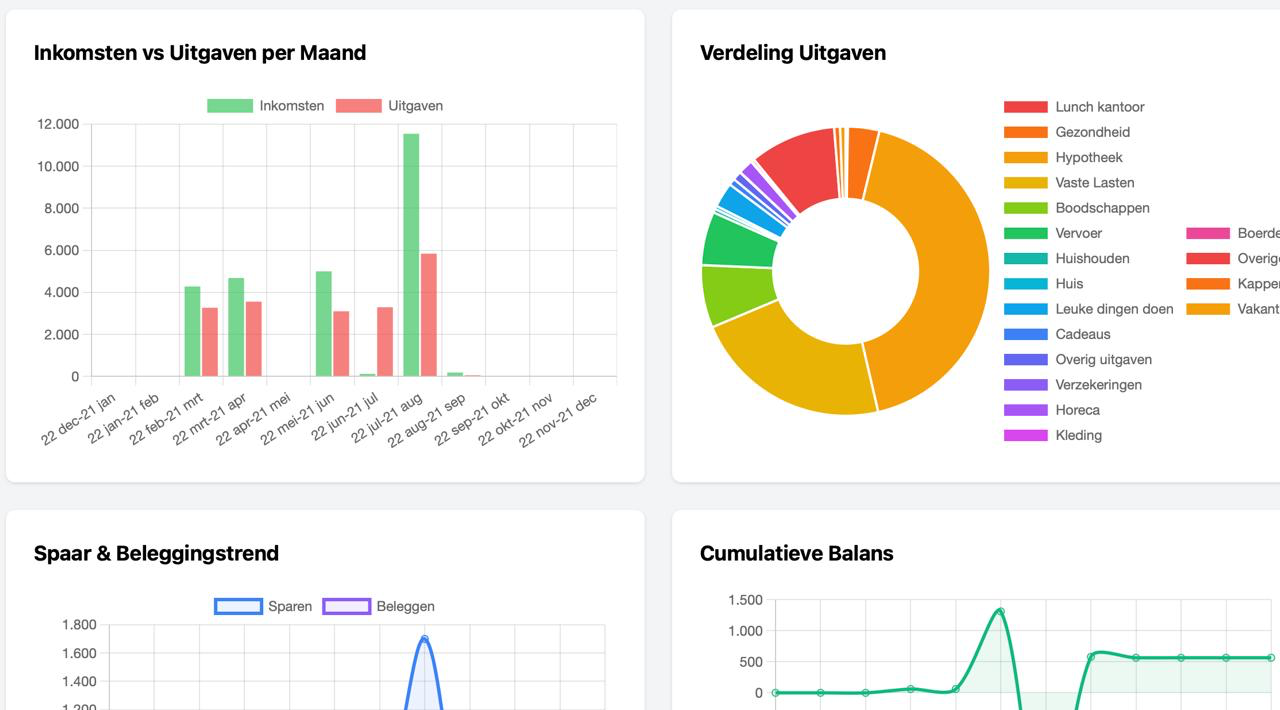Click the '12.000' y-axis value
Viewport: 1280px width, 710px height.
[58, 124]
